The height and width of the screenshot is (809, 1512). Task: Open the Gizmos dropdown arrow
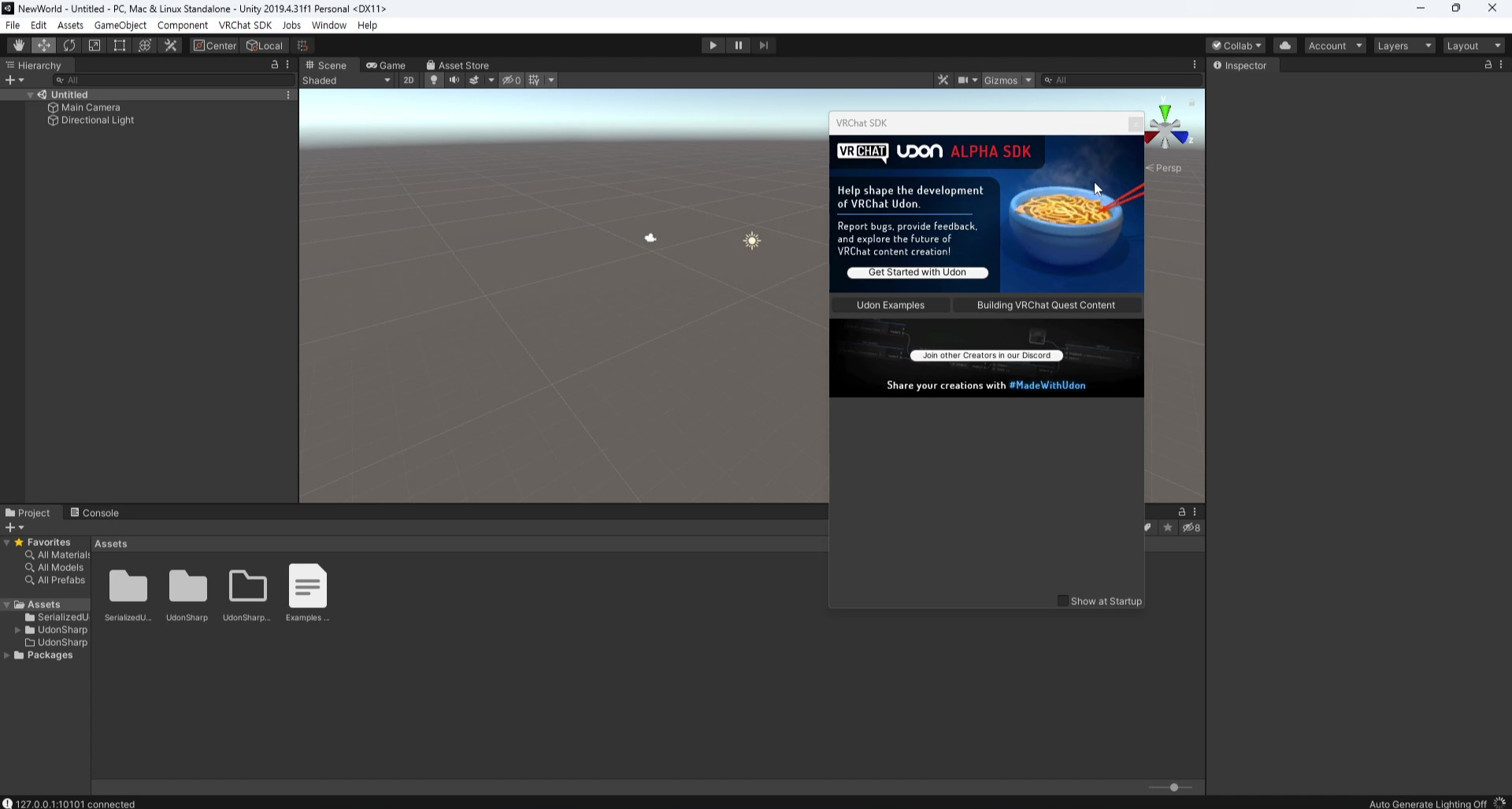point(1028,80)
